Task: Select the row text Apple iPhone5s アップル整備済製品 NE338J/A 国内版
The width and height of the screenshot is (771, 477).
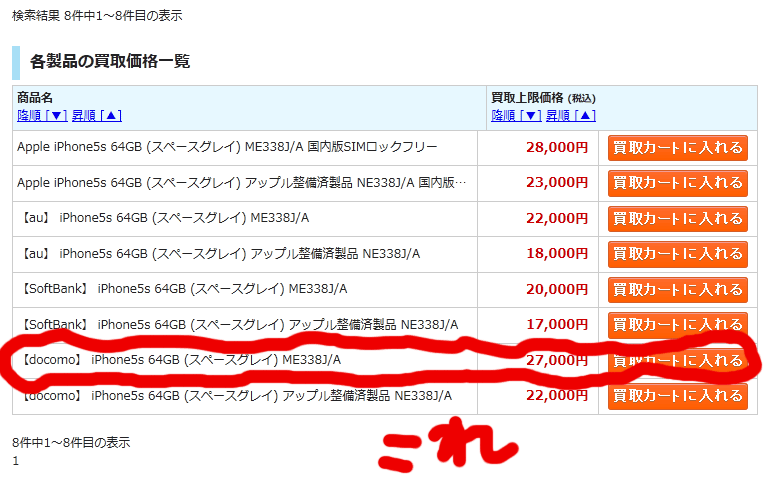Action: [x=241, y=182]
